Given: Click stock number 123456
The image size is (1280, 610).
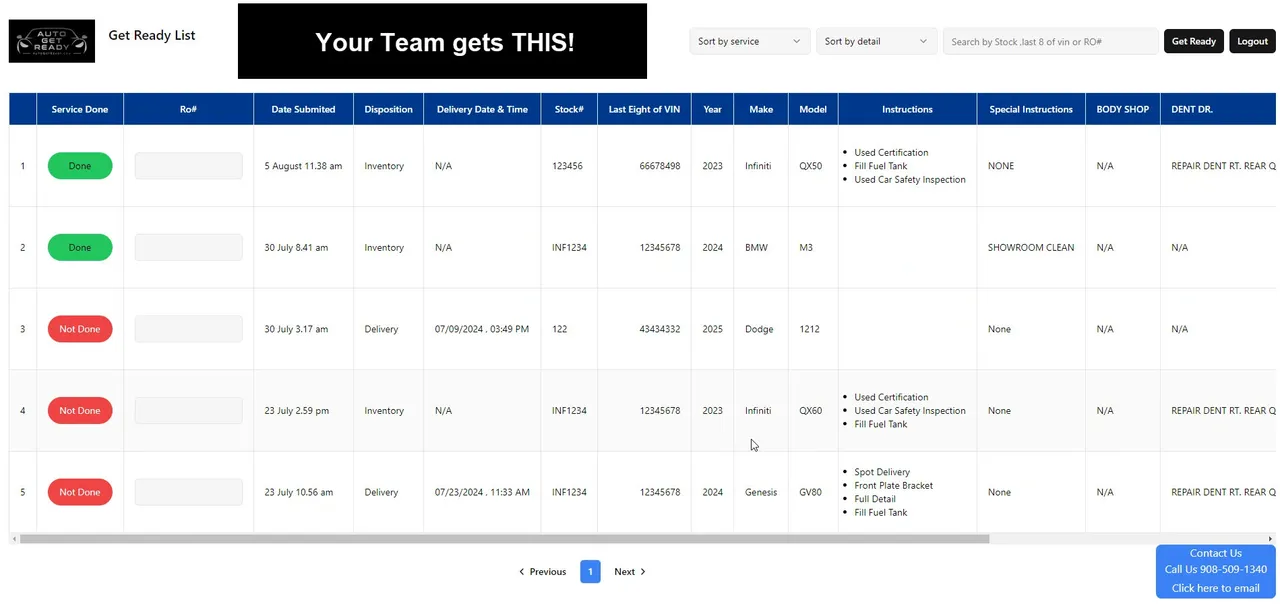Looking at the screenshot, I should (x=567, y=166).
